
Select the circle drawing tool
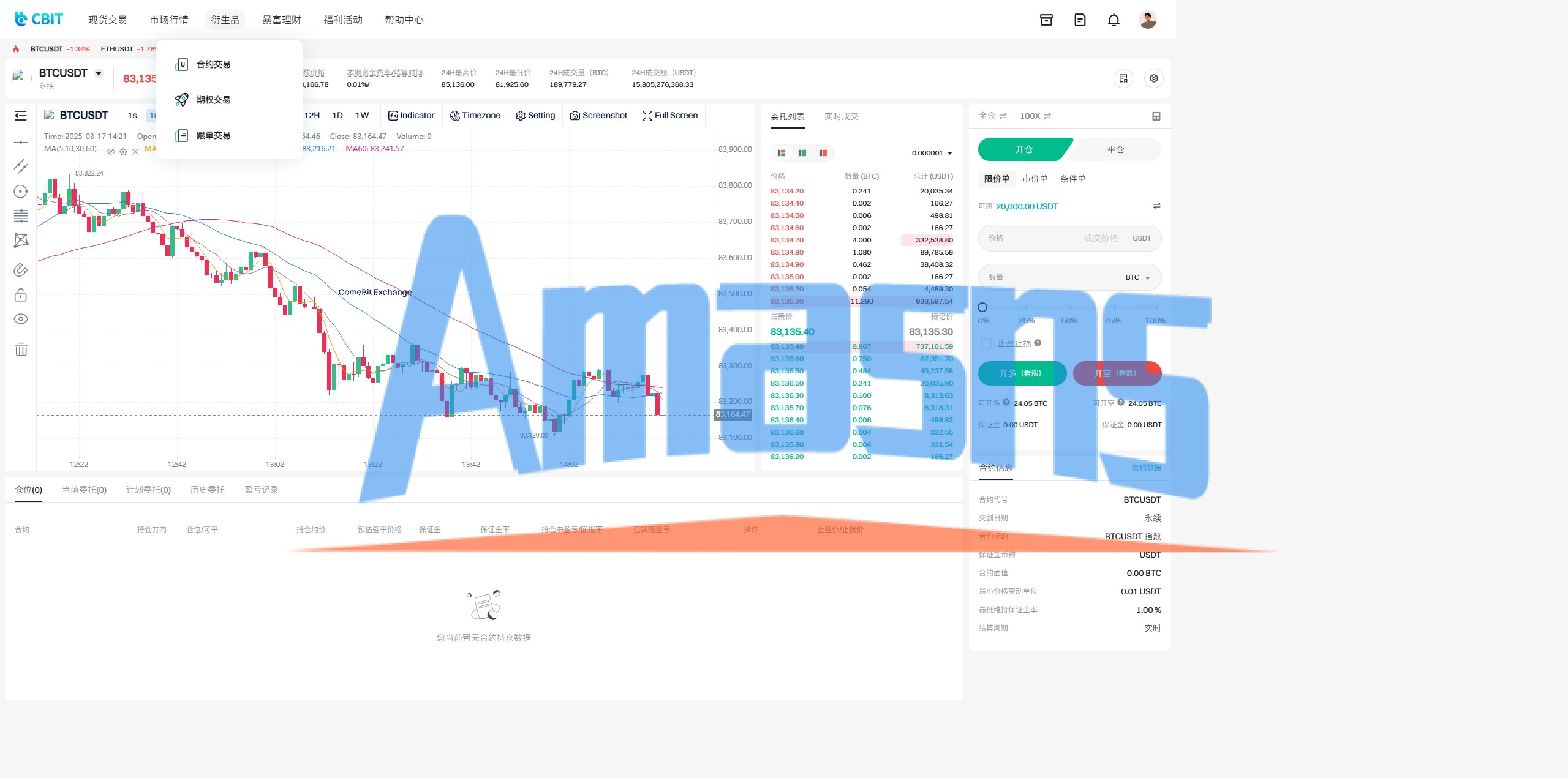(x=21, y=192)
